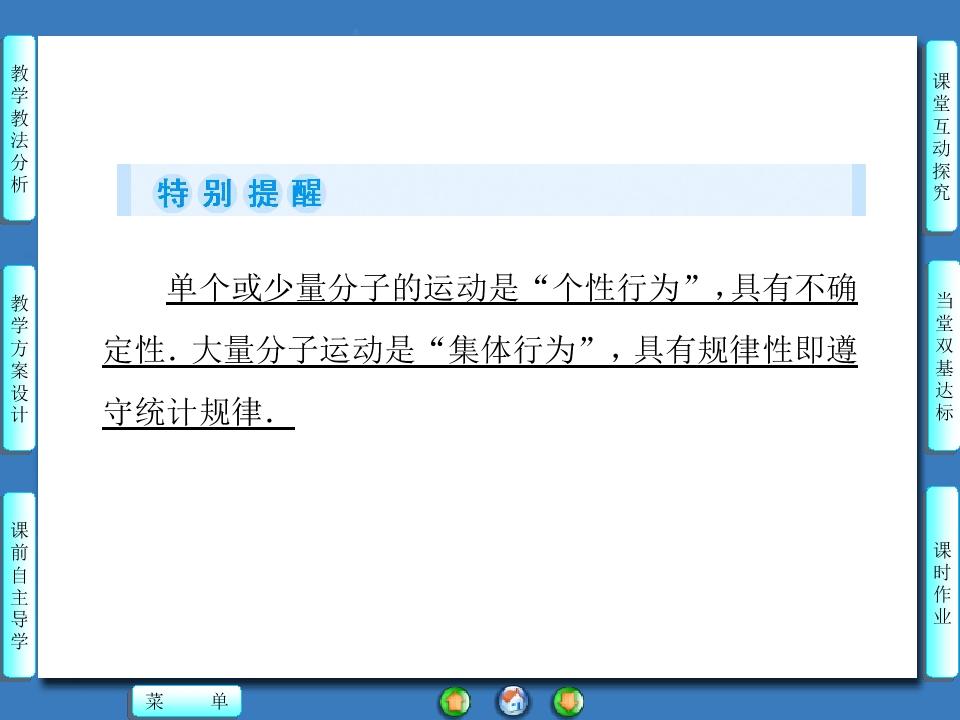Open the 菜单 menu button

pos(187,702)
